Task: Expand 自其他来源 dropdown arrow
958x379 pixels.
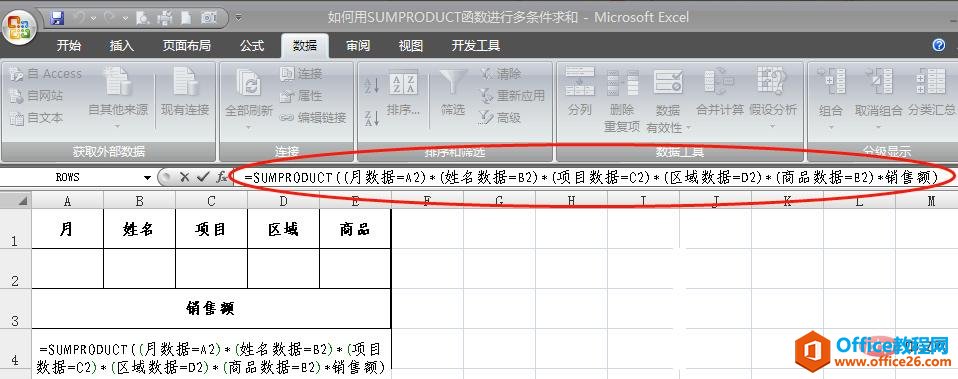Action: [118, 127]
